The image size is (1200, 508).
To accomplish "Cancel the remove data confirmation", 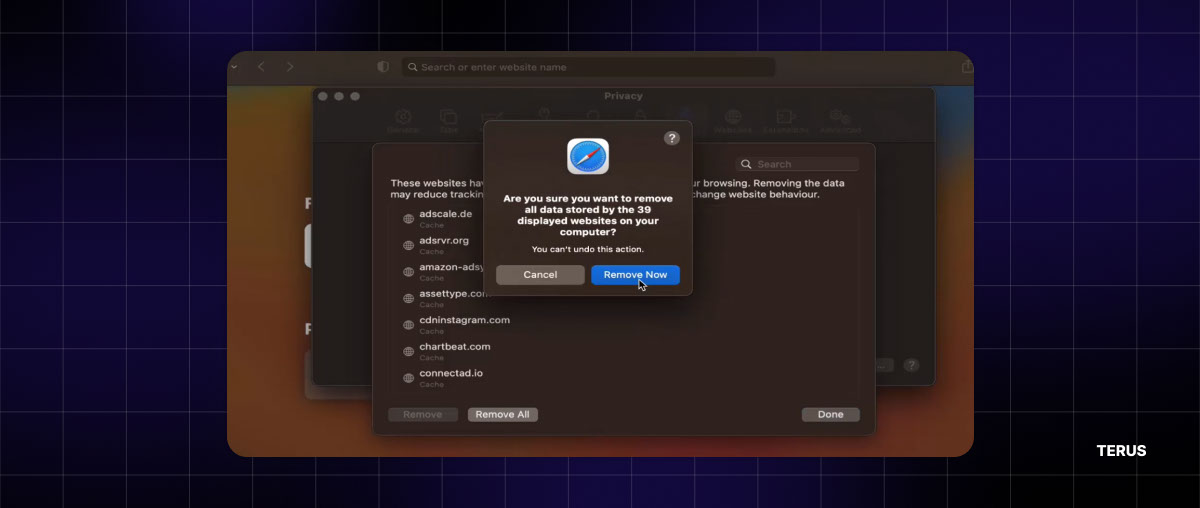I will coord(540,274).
